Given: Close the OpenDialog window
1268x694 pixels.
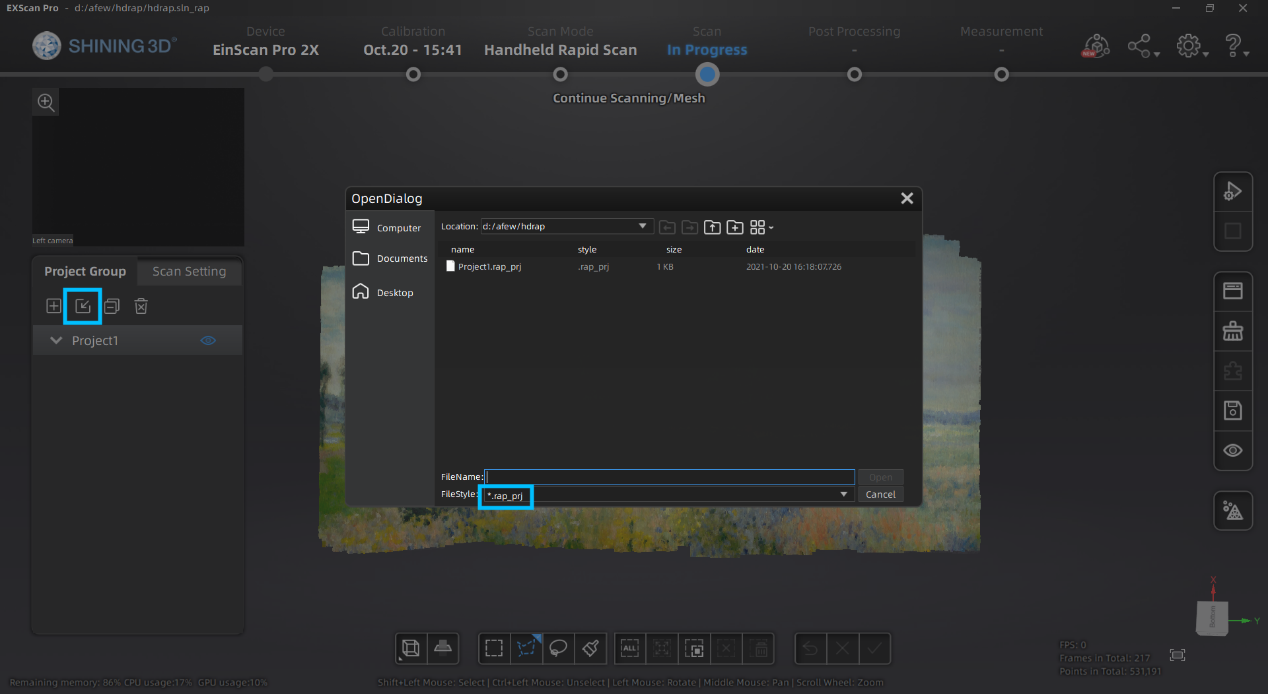Looking at the screenshot, I should 907,198.
